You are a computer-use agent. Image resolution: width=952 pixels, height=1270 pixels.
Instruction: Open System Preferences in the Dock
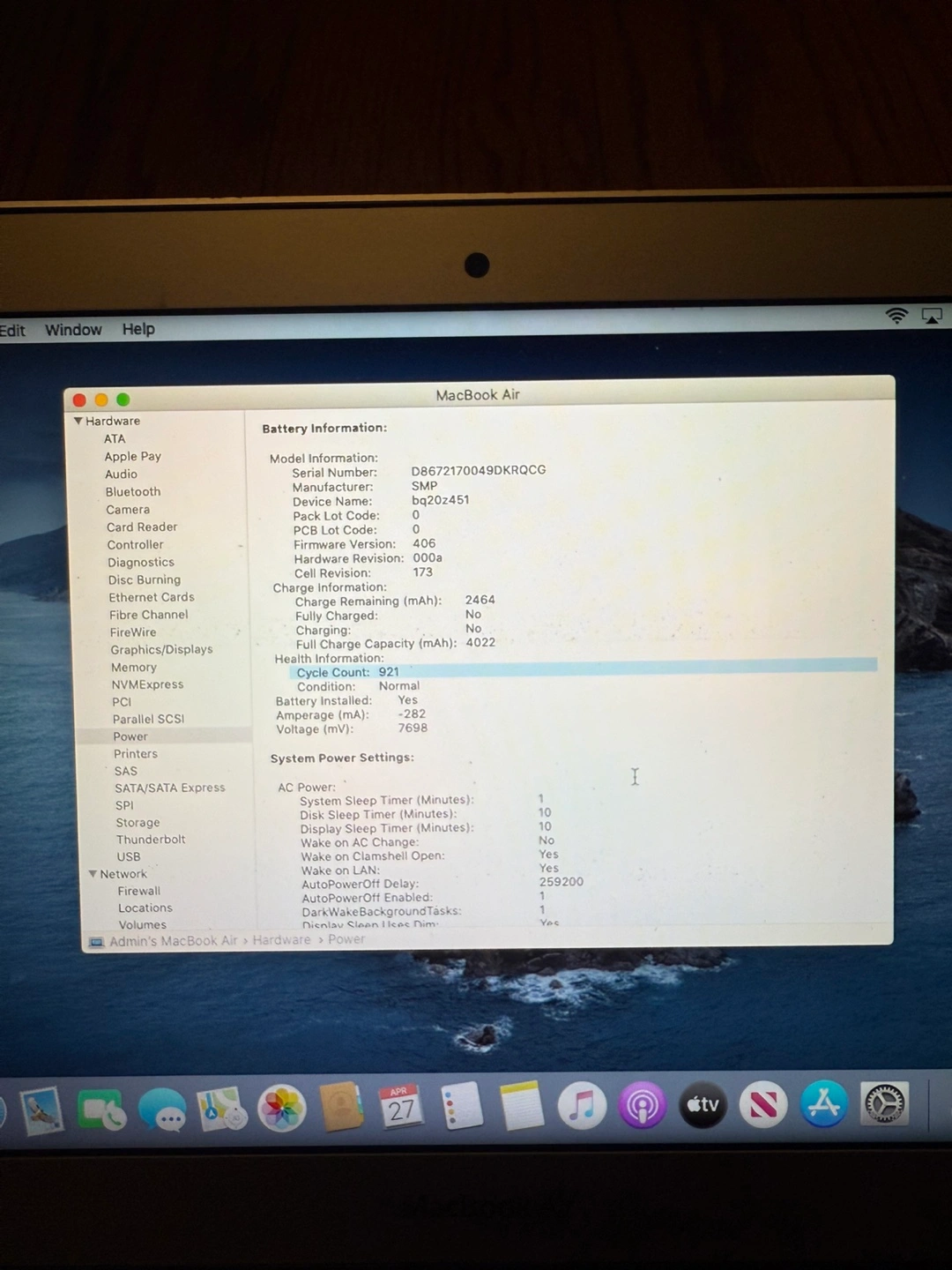[x=884, y=1103]
